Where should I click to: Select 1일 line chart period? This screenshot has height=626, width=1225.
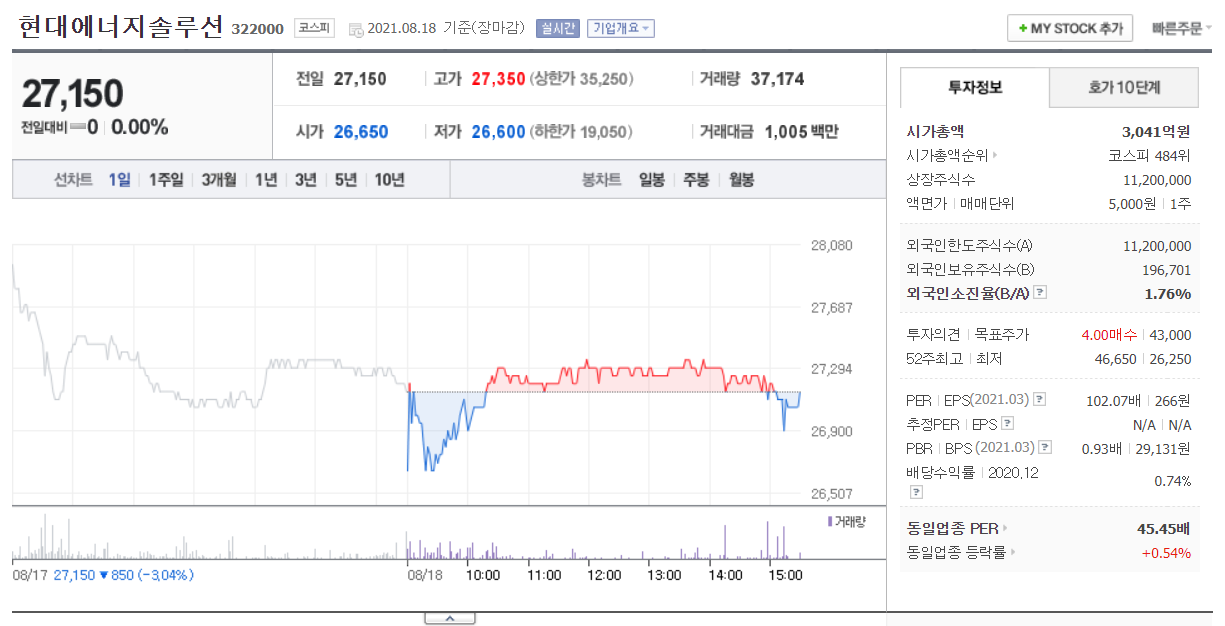[x=119, y=180]
